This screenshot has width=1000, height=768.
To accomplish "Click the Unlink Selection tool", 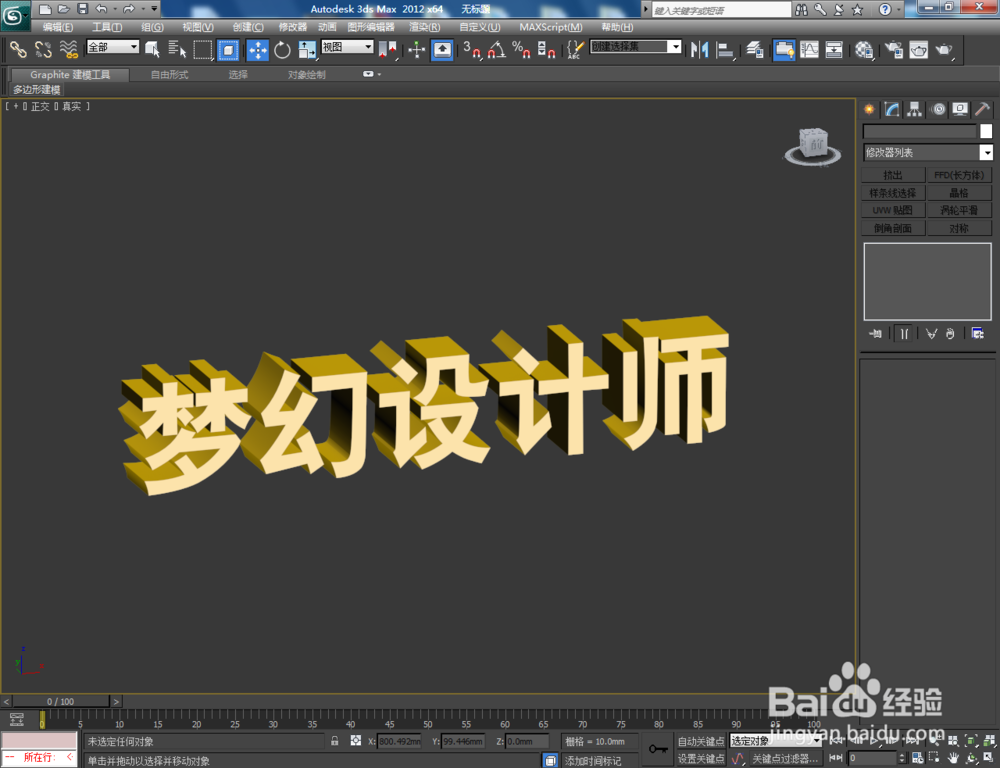I will [x=43, y=49].
